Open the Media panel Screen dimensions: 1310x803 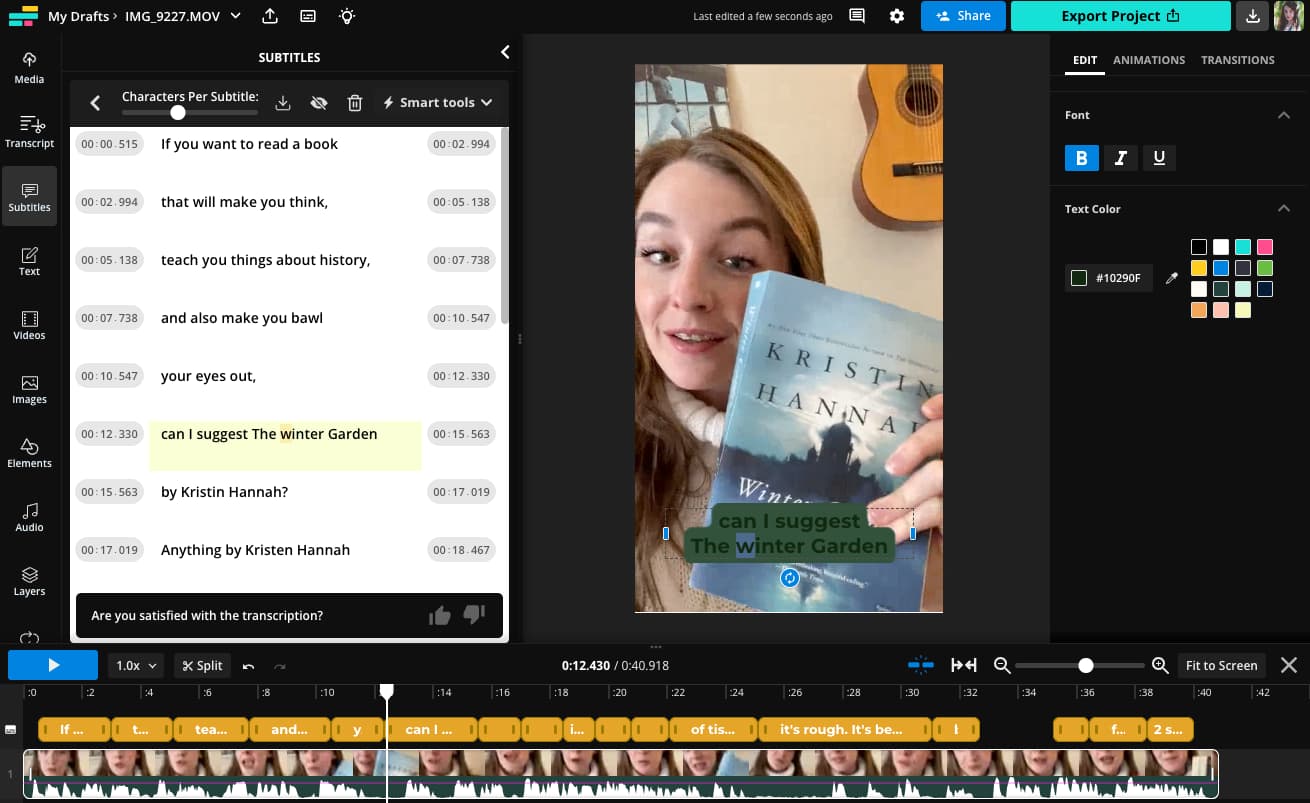click(29, 68)
